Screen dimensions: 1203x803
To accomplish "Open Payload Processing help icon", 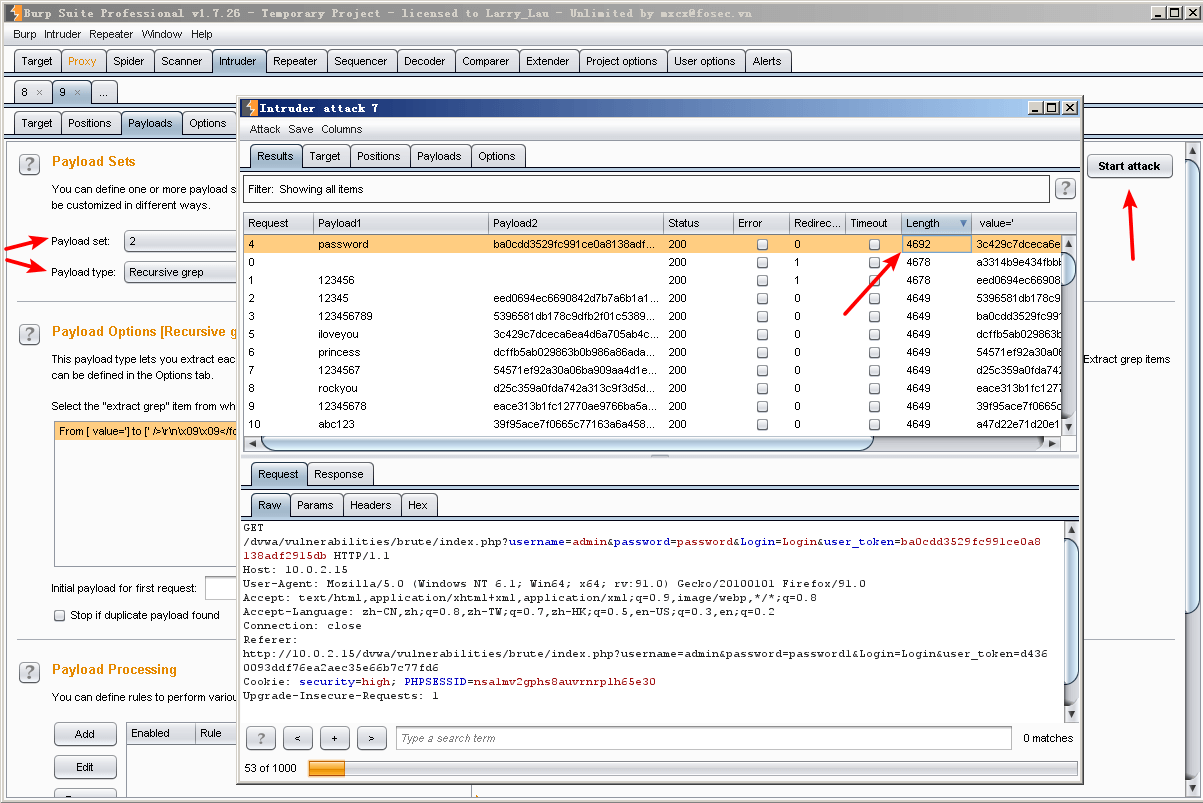I will (29, 673).
